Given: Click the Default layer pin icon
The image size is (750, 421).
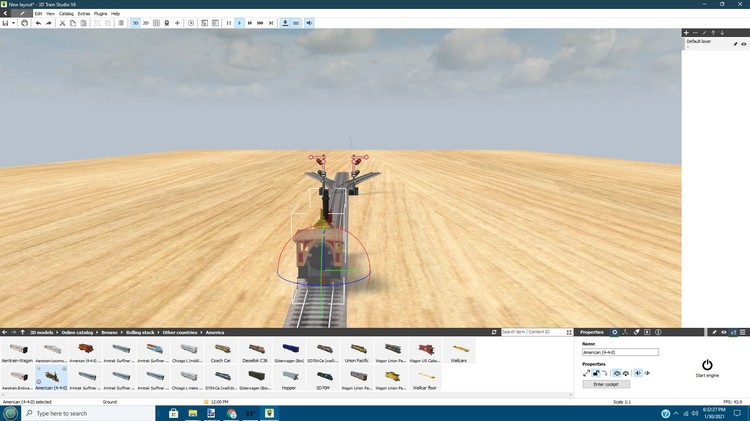Looking at the screenshot, I should [x=735, y=44].
